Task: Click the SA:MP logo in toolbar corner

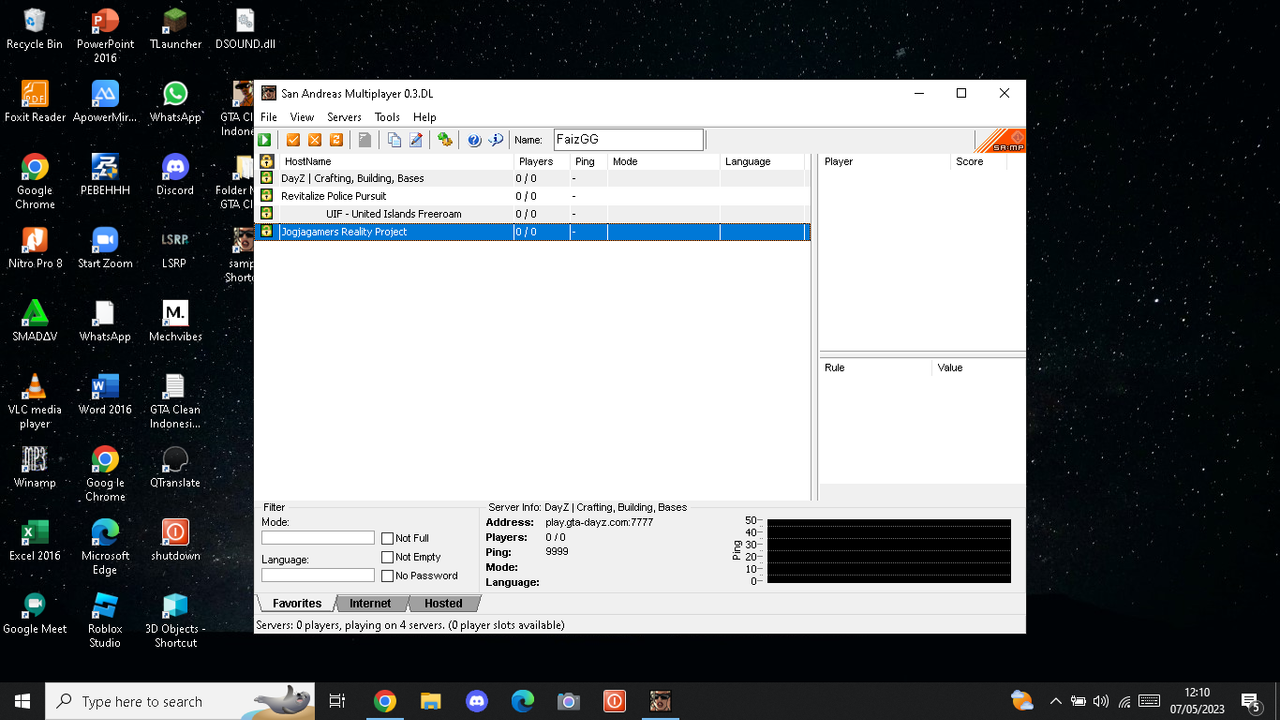Action: pyautogui.click(x=1000, y=141)
